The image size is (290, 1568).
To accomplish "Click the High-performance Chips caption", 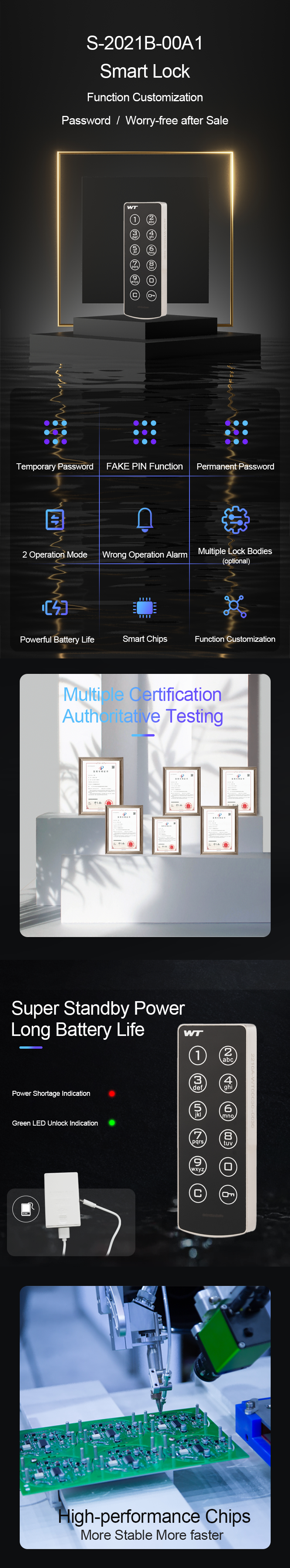I will click(x=154, y=1516).
